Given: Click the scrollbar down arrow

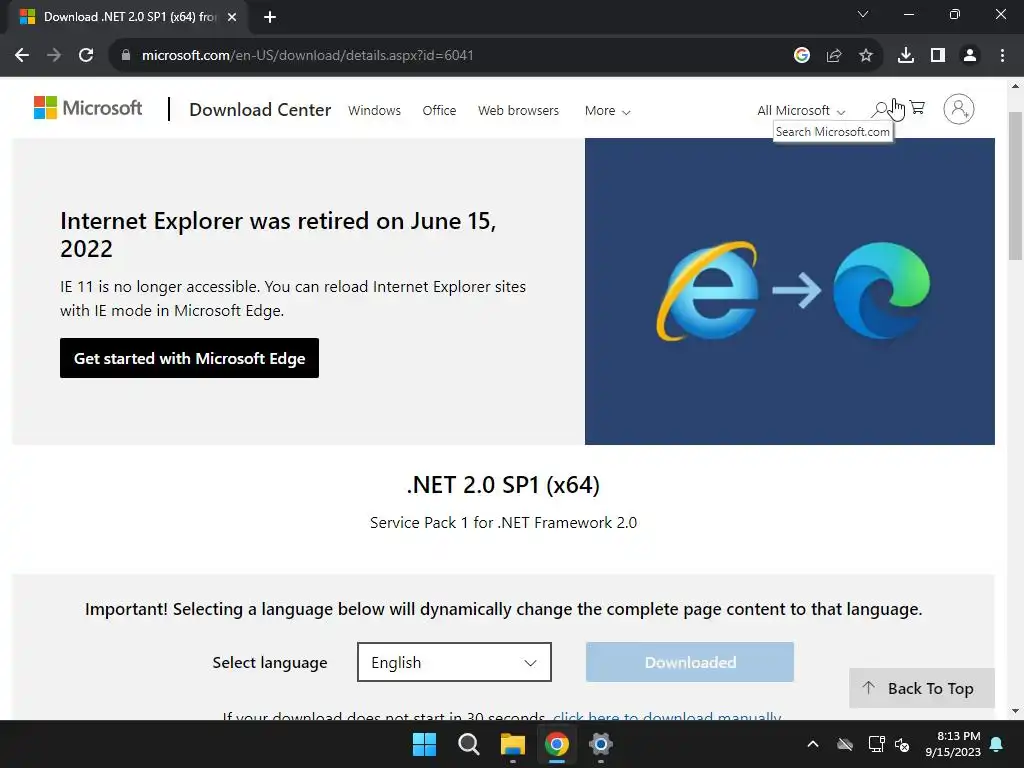Looking at the screenshot, I should 1016,711.
